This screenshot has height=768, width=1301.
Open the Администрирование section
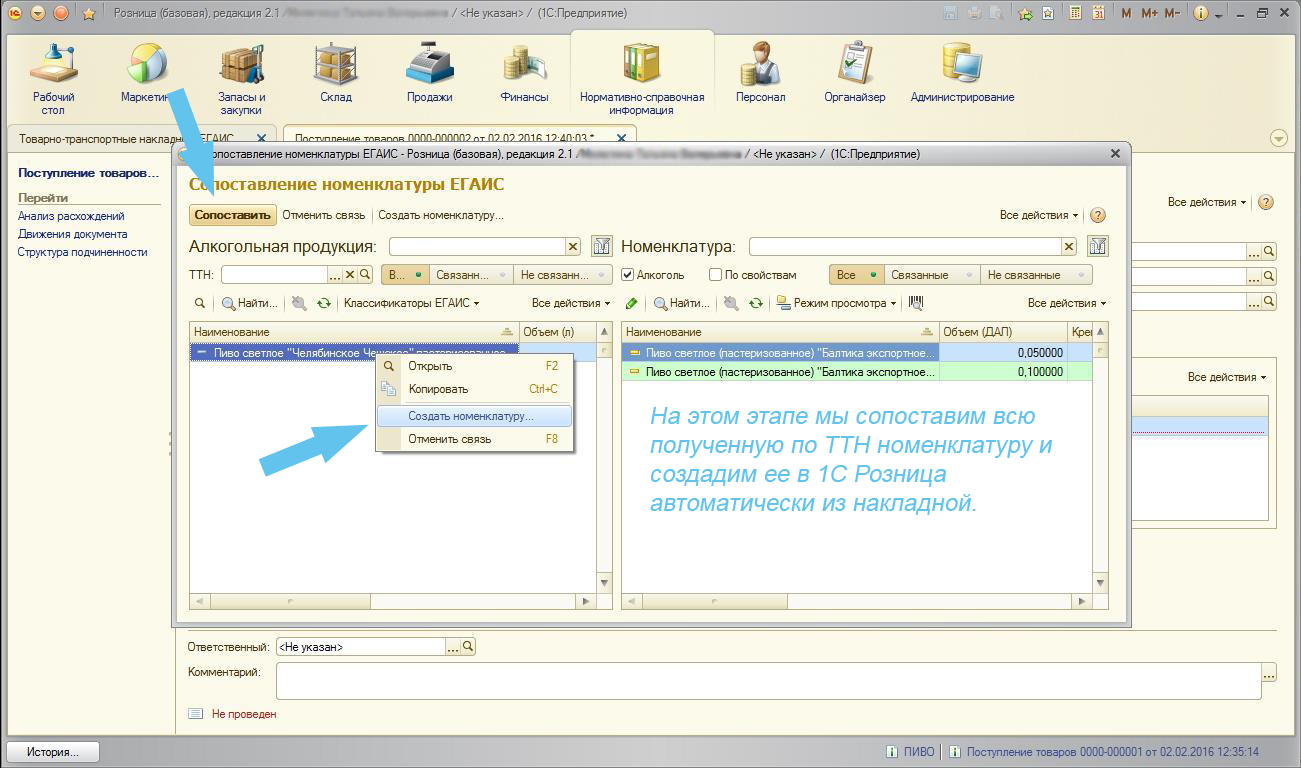[962, 72]
